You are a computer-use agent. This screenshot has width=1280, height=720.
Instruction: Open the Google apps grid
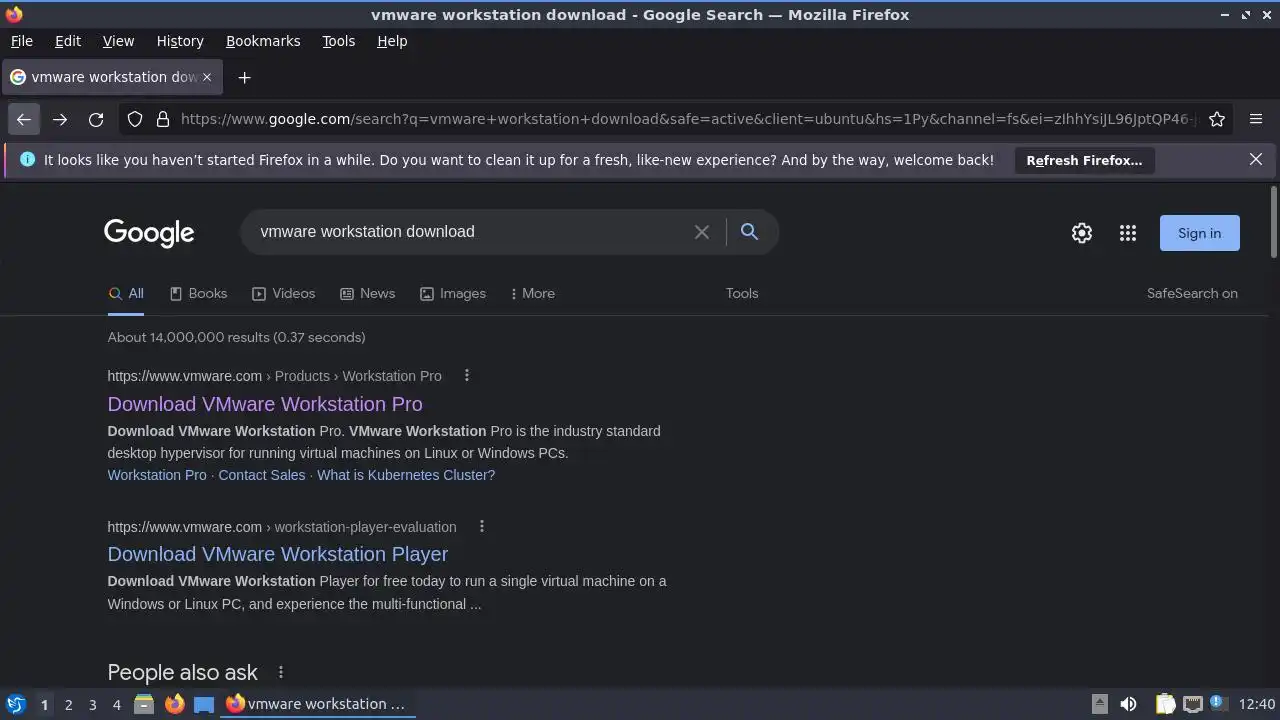tap(1128, 233)
